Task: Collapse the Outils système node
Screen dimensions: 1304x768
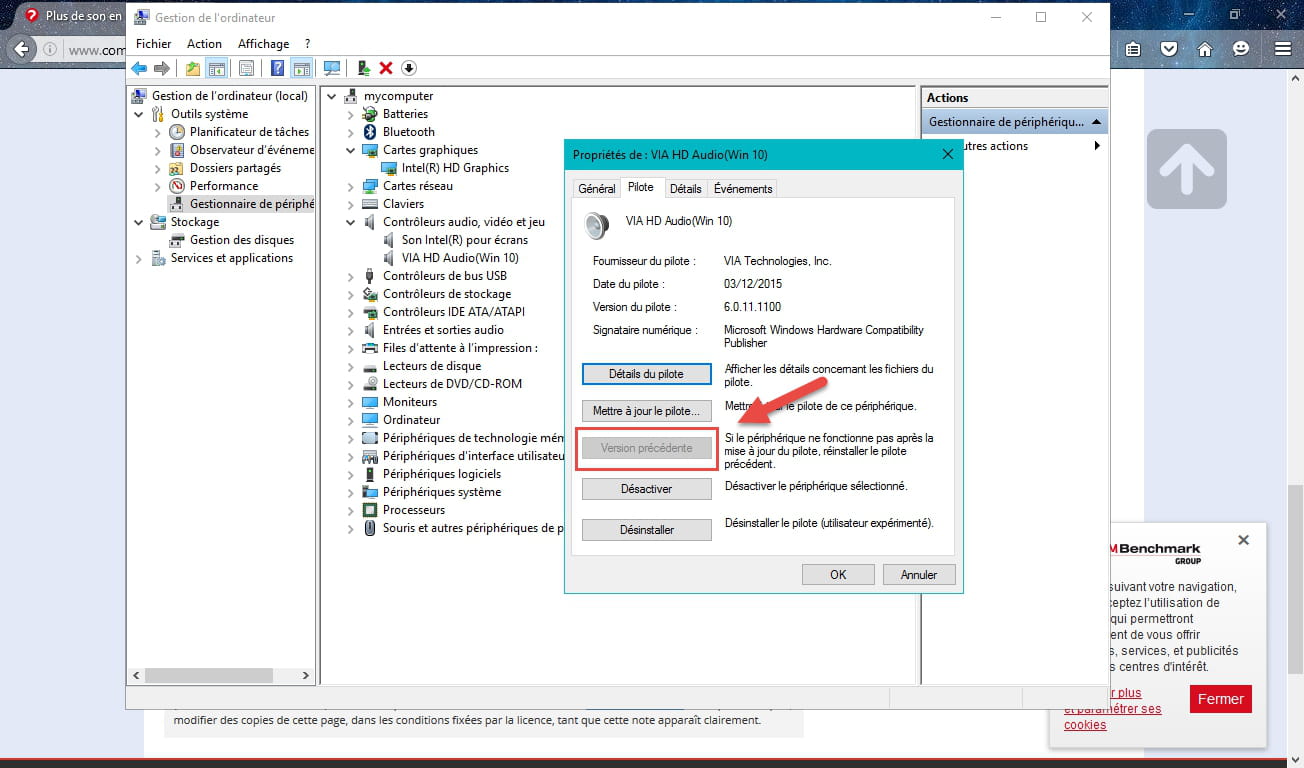Action: click(x=139, y=114)
